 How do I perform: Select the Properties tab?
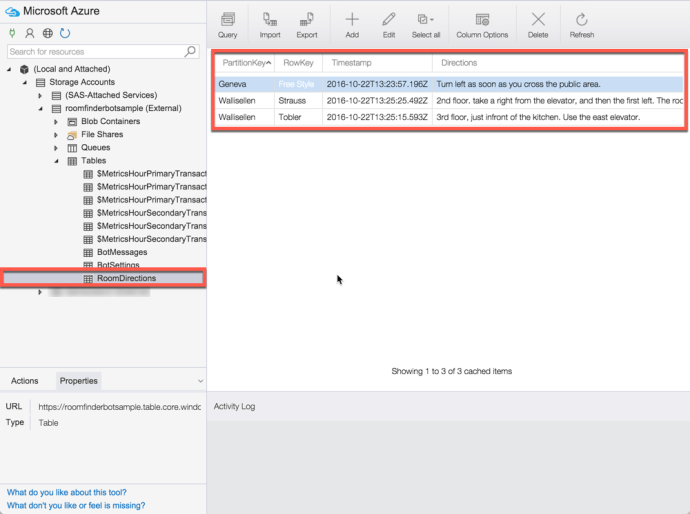coord(78,381)
